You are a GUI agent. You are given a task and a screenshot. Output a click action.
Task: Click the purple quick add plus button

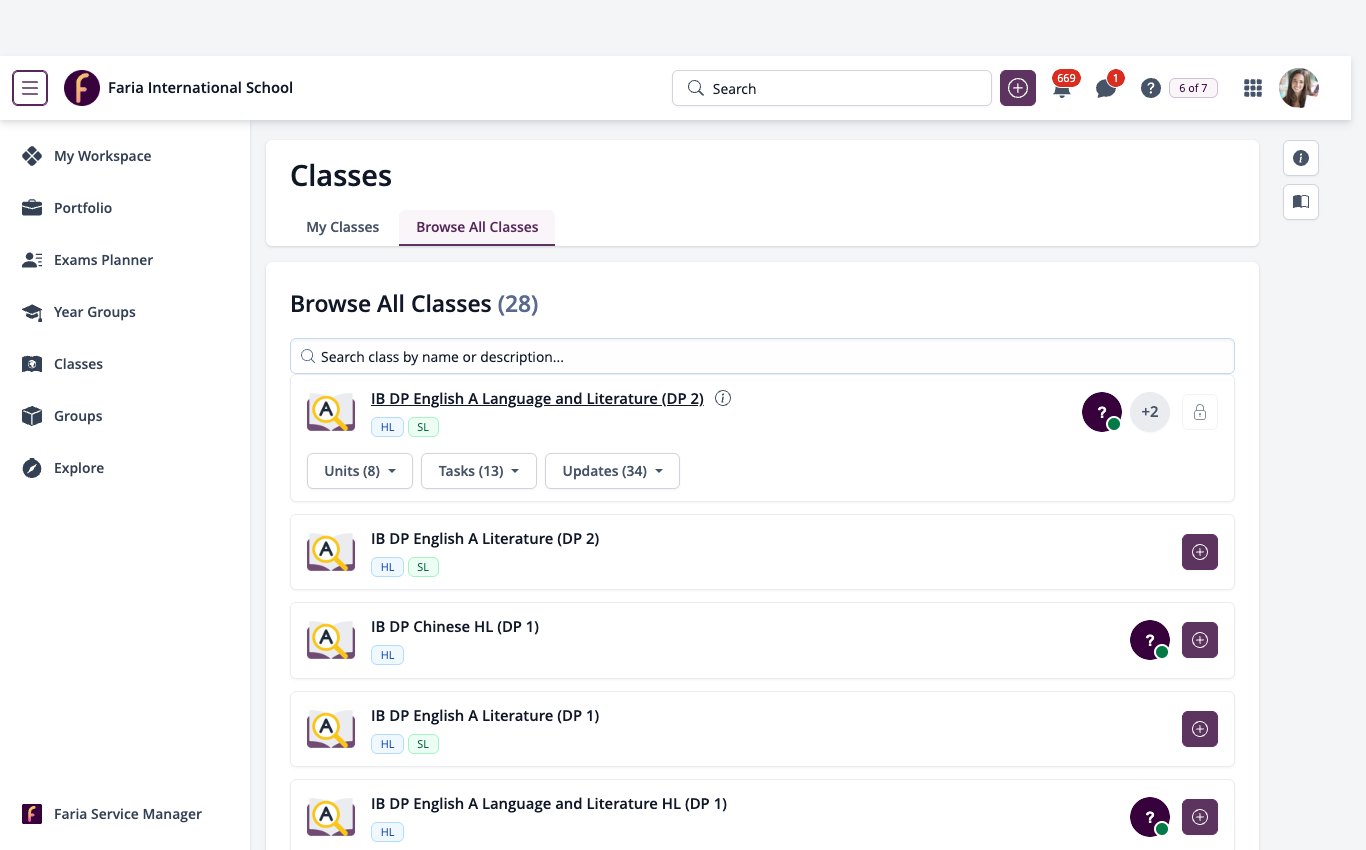[x=1018, y=88]
